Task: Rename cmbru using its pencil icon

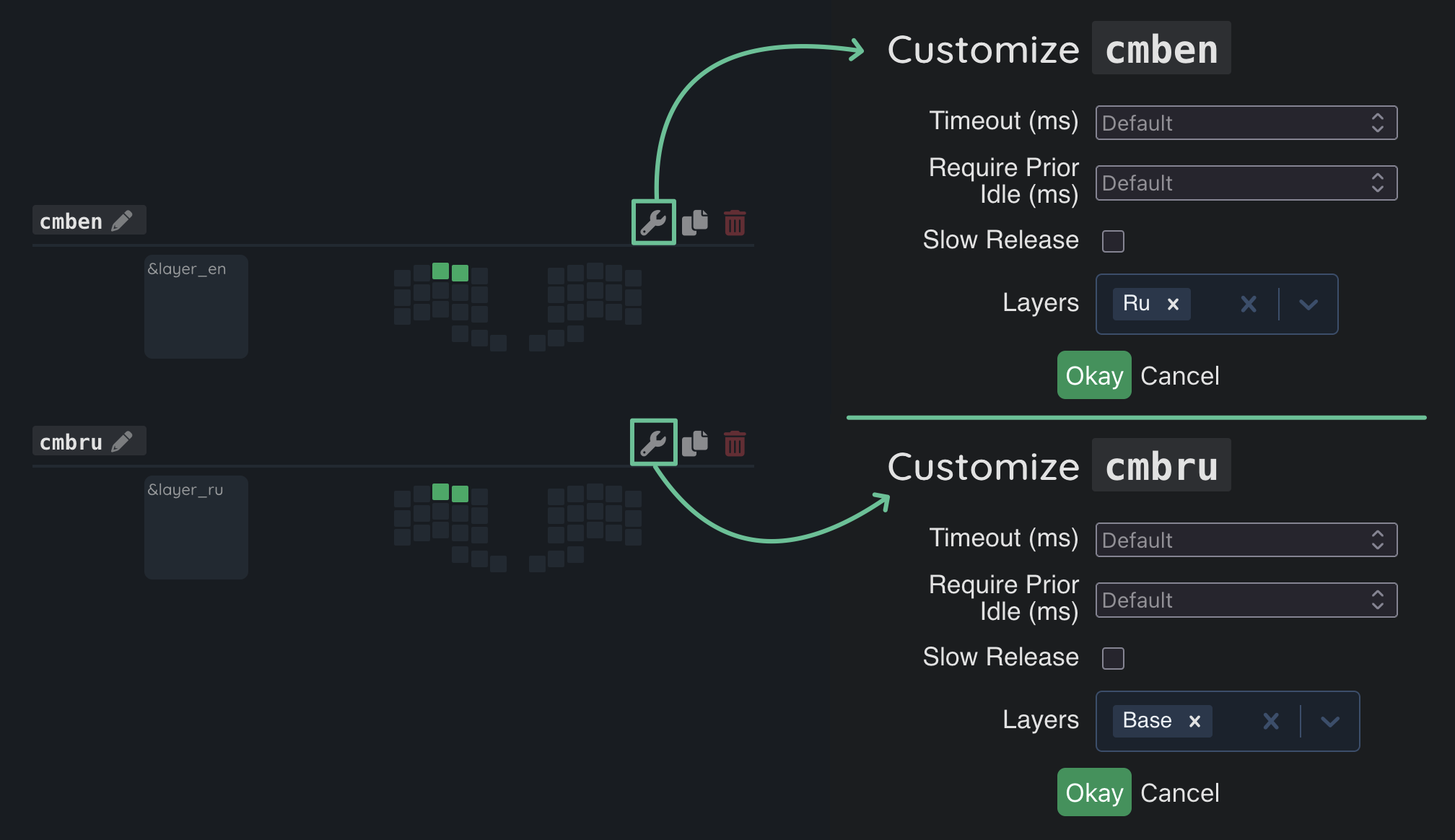Action: (122, 441)
